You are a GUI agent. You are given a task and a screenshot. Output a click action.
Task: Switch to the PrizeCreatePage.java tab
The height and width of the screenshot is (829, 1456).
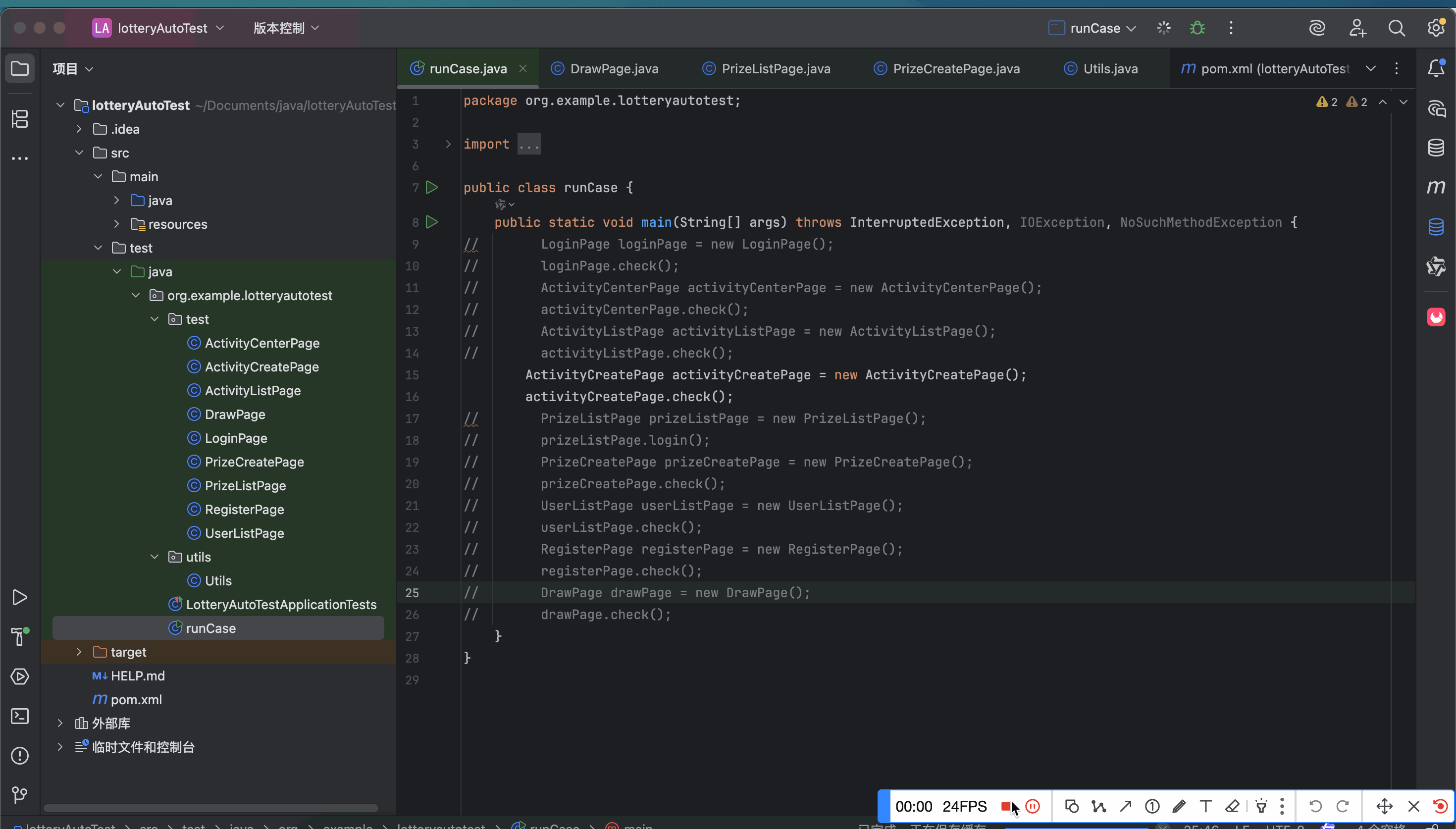(x=947, y=69)
